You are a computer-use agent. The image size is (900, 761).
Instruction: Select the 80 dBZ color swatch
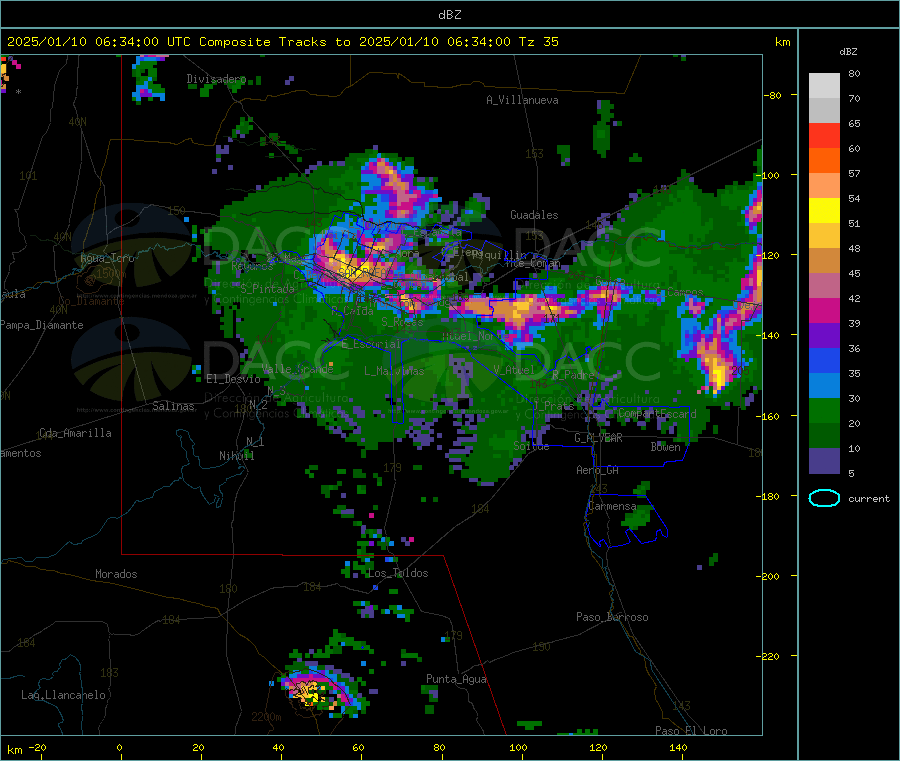point(824,86)
